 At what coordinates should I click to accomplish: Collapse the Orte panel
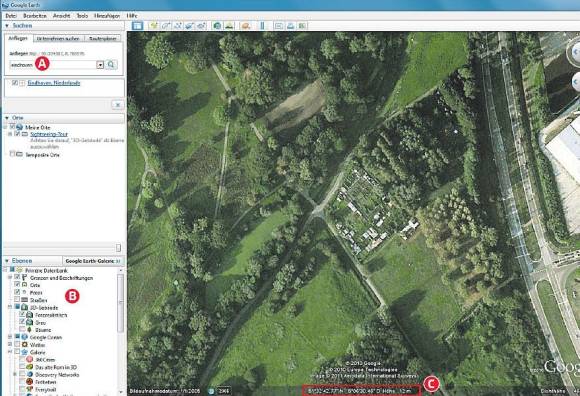[7, 118]
